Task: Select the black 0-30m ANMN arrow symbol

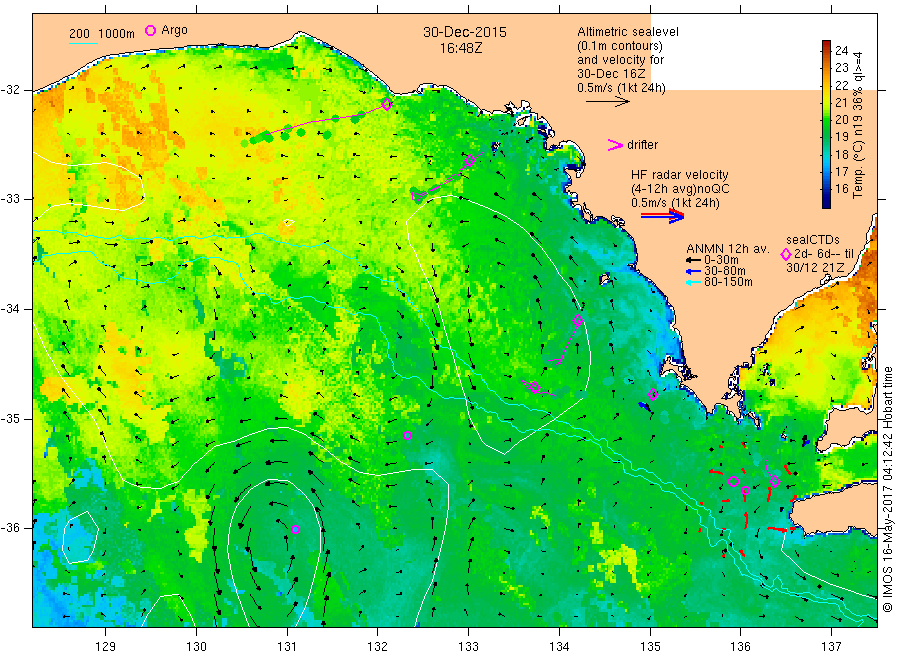Action: [693, 260]
